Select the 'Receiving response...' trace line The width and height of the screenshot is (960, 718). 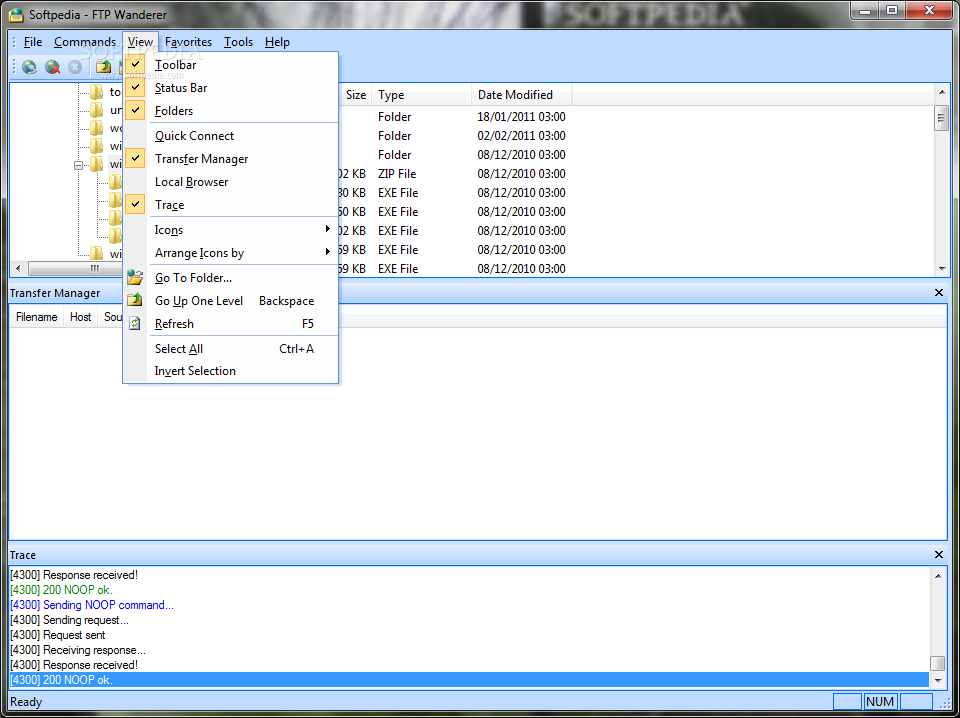pos(470,649)
